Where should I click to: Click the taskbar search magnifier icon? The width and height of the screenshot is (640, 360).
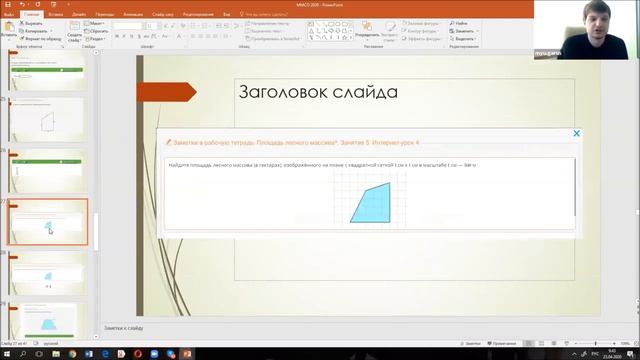[x=23, y=354]
